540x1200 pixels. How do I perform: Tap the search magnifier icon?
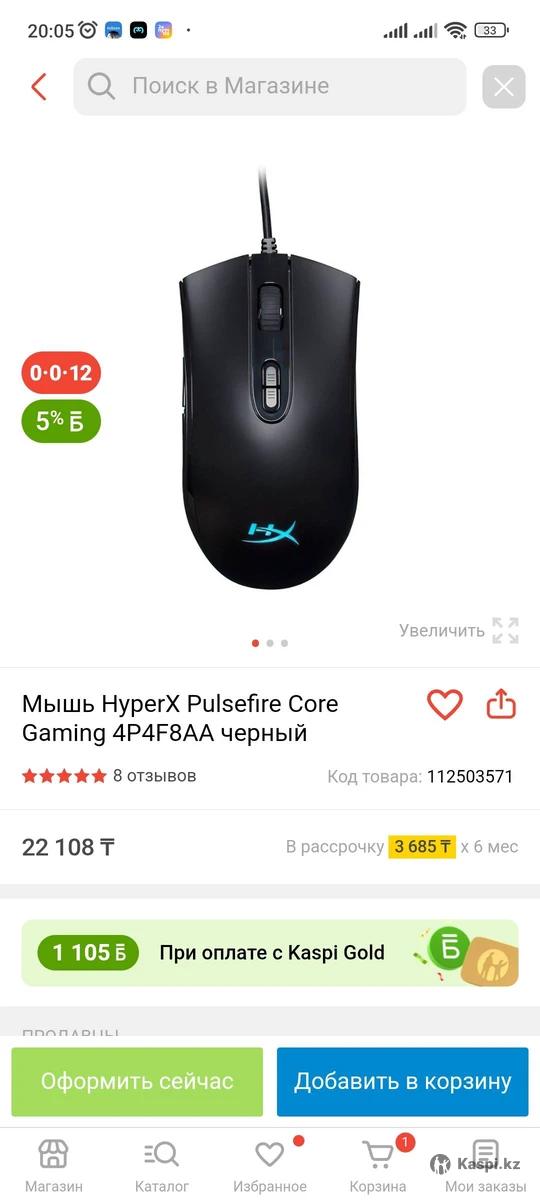click(x=101, y=87)
